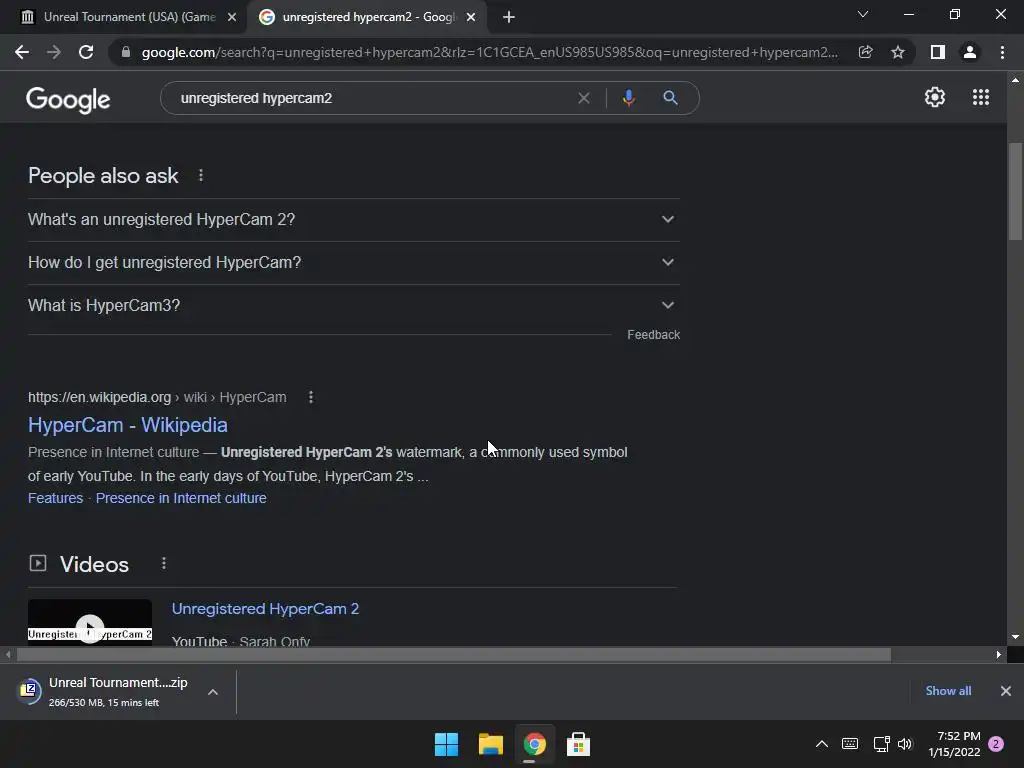Open clock and date 7:52 PM
The width and height of the screenshot is (1024, 768).
pos(954,744)
